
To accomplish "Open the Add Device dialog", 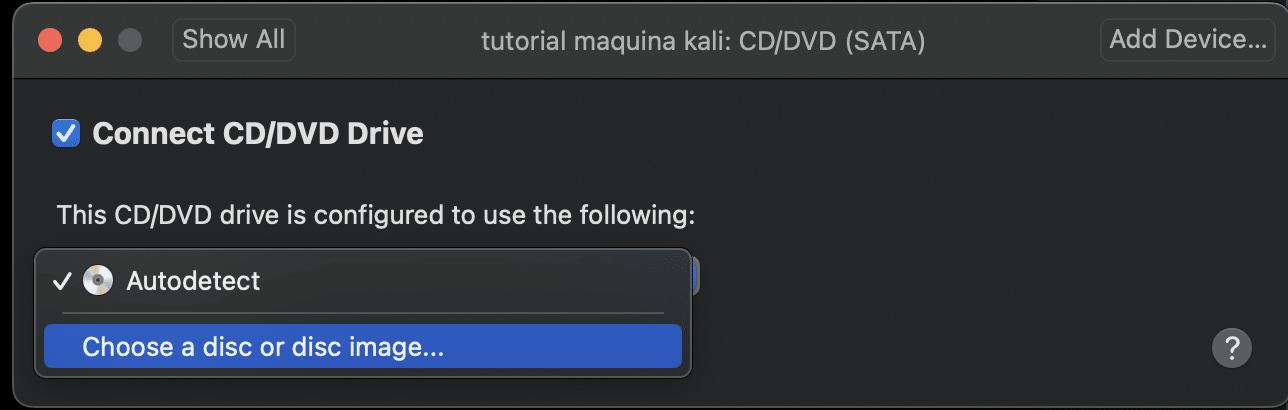I will point(1188,40).
